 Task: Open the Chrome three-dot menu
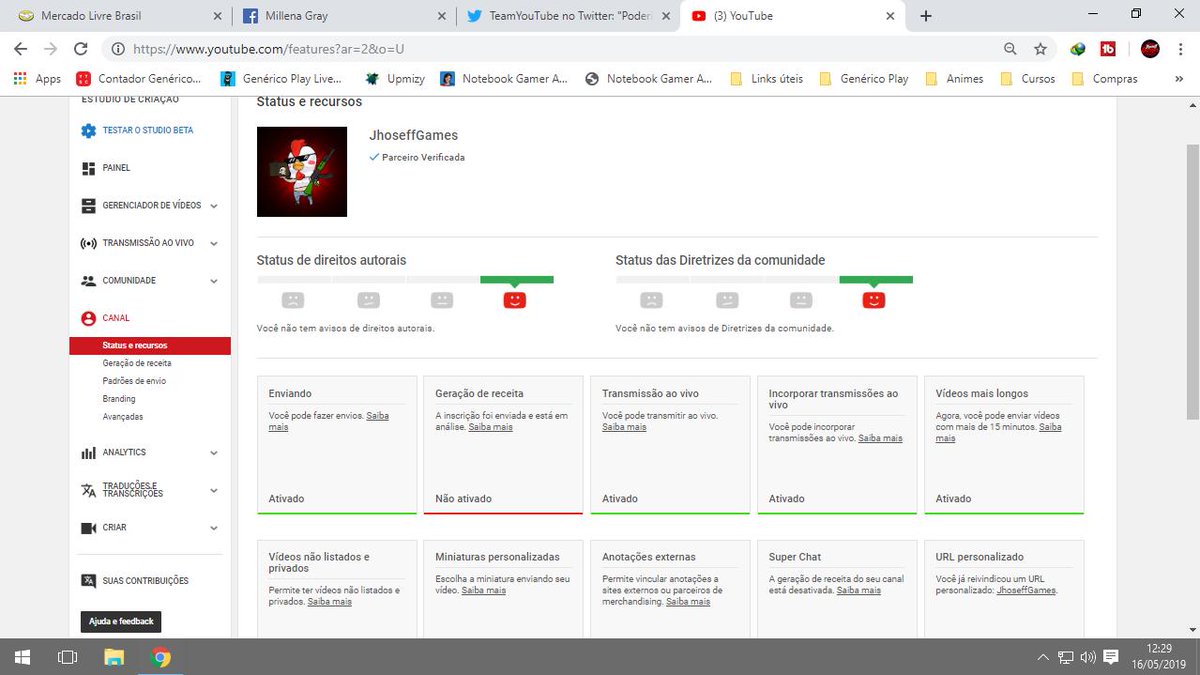pyautogui.click(x=1181, y=48)
